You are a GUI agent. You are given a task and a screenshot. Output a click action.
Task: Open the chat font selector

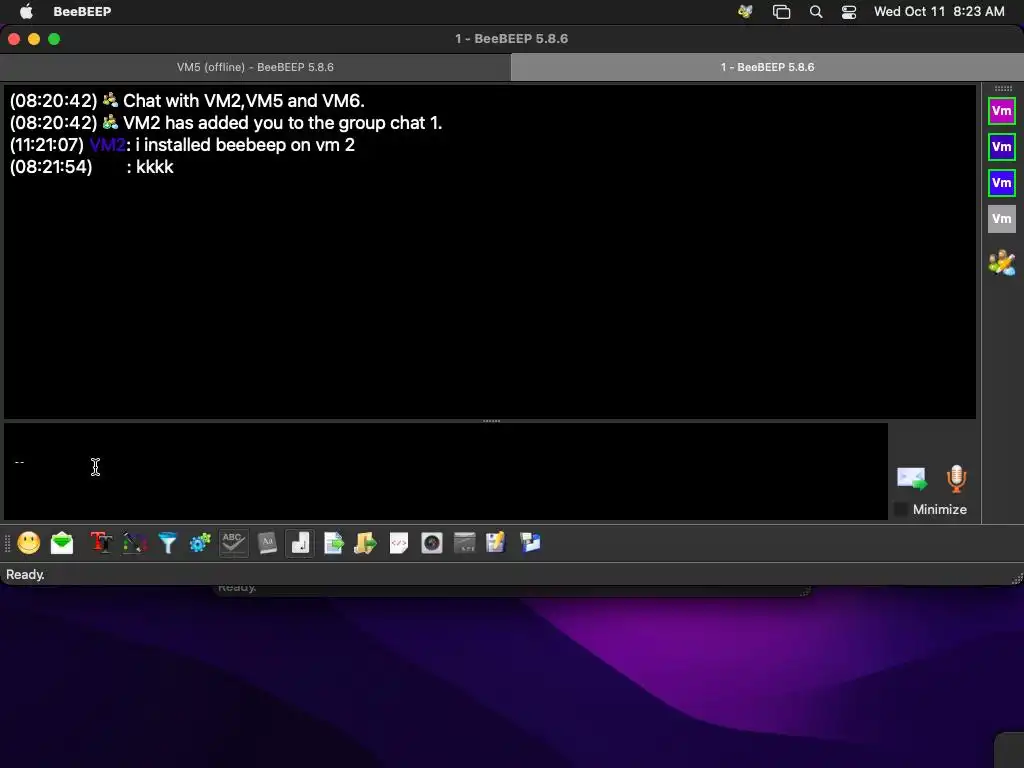pos(101,543)
